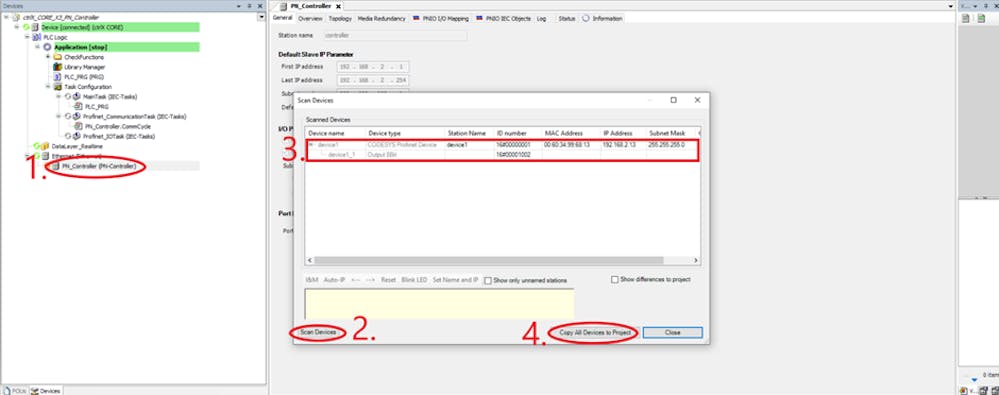The height and width of the screenshot is (395, 999).
Task: Click the First IP address field
Action: click(373, 67)
